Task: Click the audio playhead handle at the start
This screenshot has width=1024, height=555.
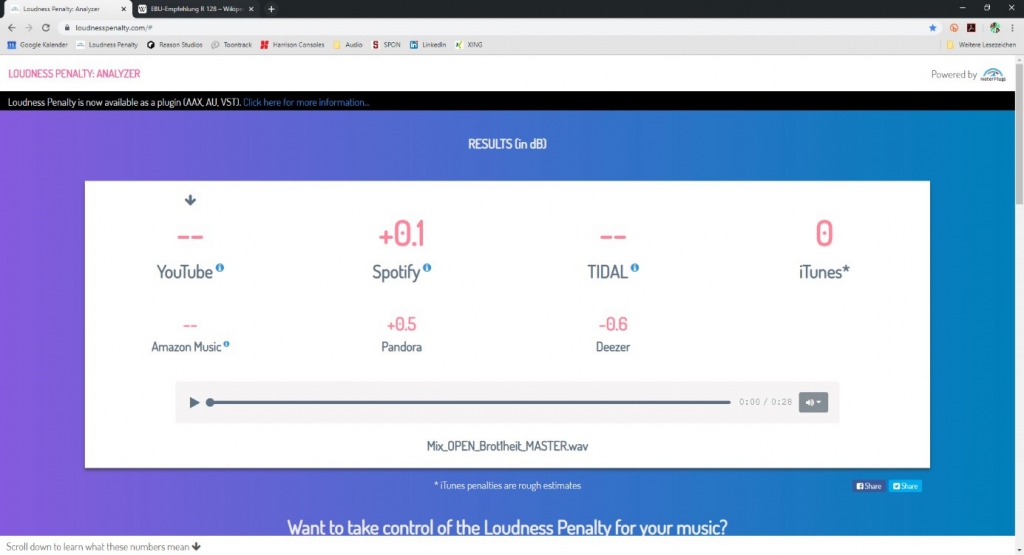Action: (x=210, y=402)
